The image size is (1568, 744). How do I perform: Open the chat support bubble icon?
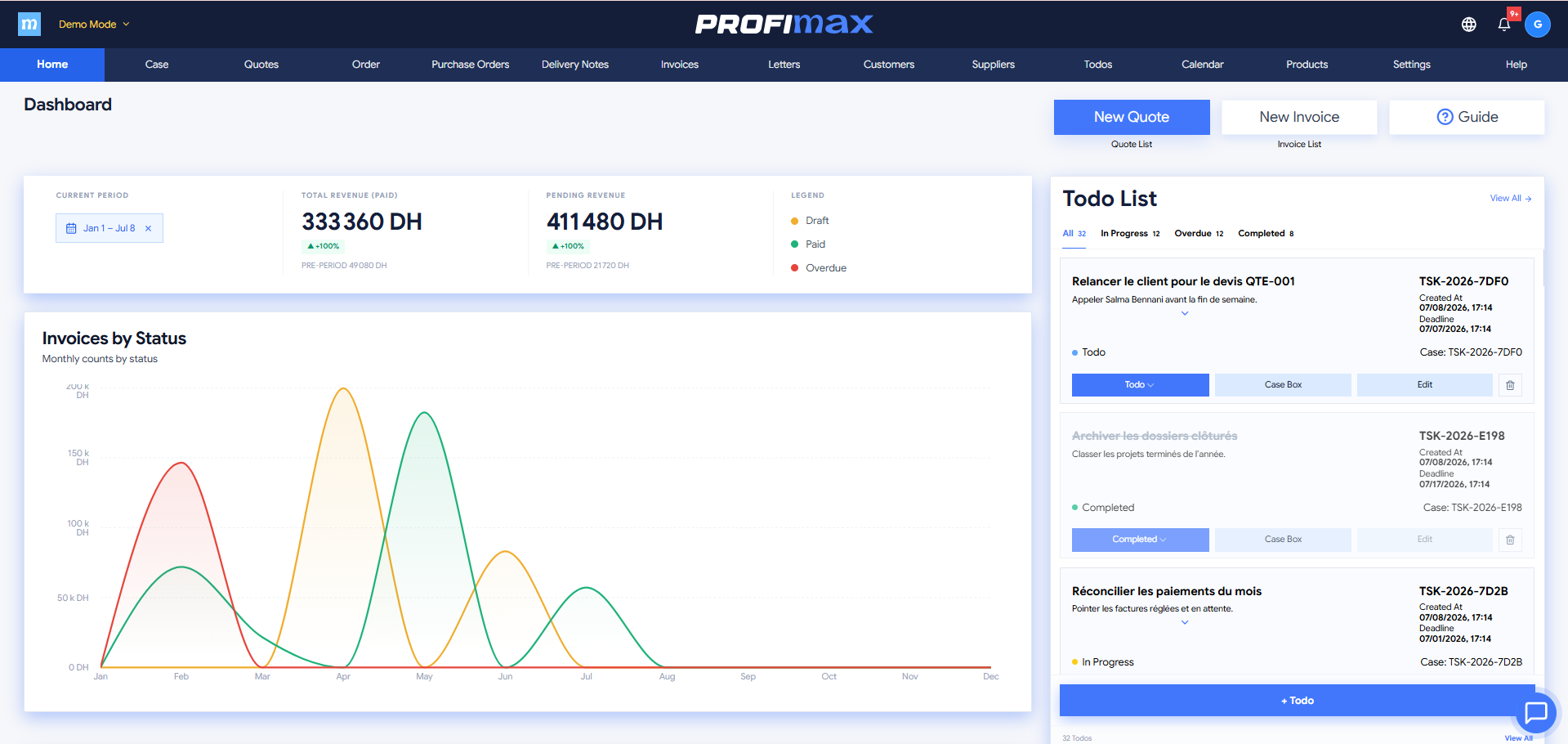(x=1536, y=712)
